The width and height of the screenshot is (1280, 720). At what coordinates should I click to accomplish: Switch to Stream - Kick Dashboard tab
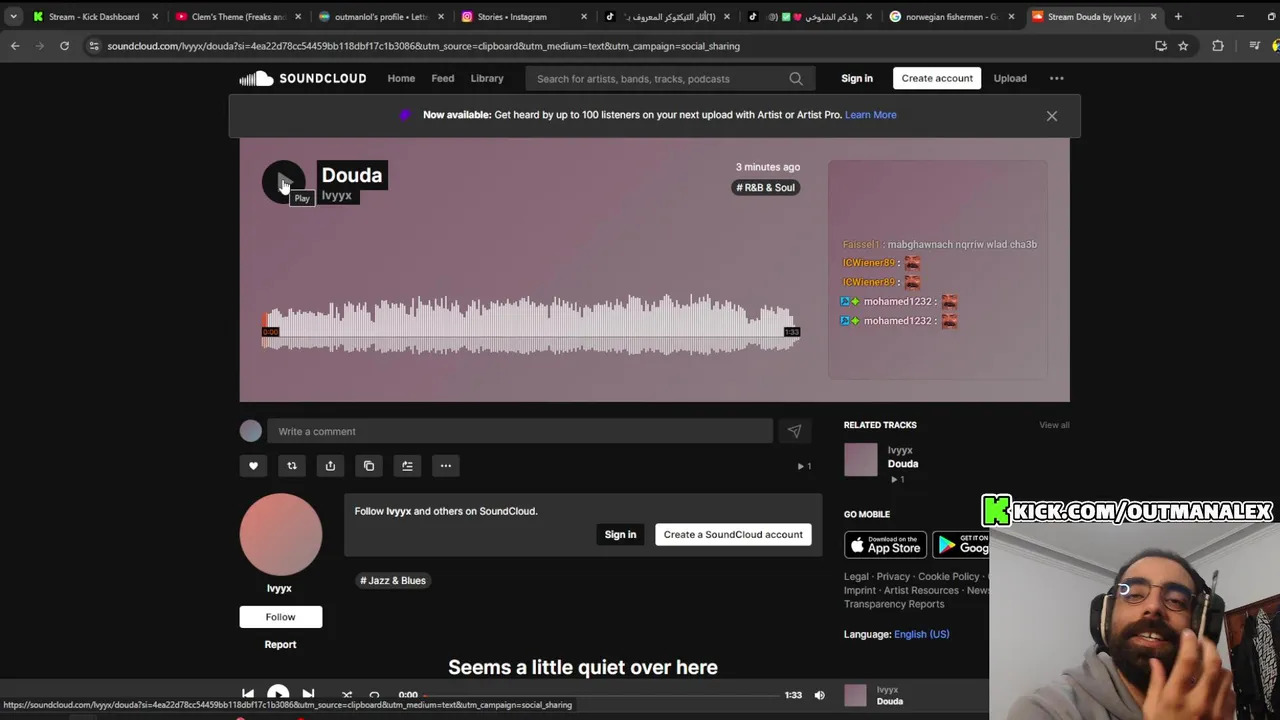tap(94, 17)
